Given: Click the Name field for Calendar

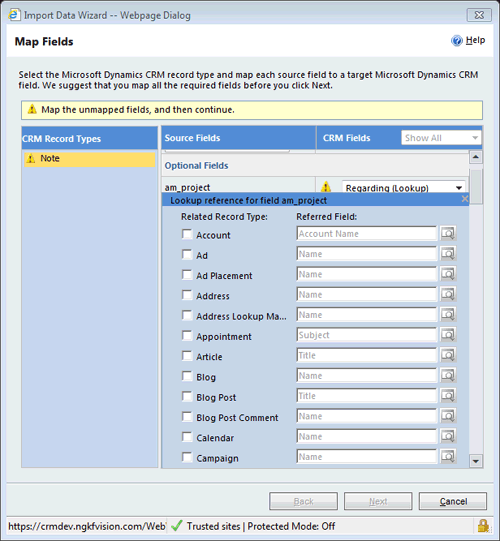Looking at the screenshot, I should pos(366,436).
